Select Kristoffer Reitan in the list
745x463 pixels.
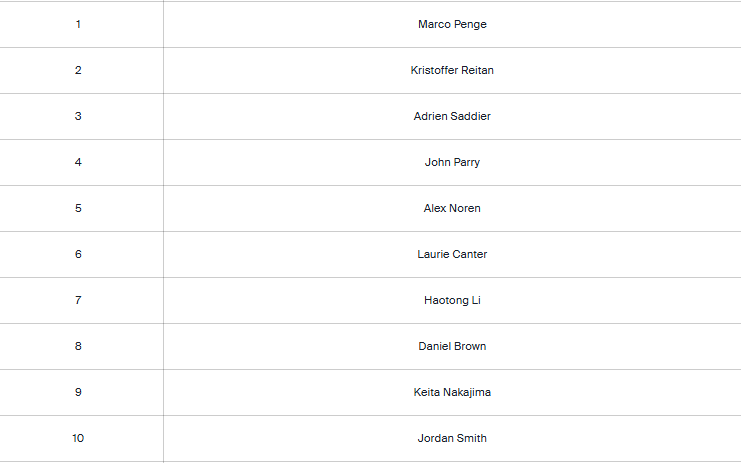coord(452,70)
